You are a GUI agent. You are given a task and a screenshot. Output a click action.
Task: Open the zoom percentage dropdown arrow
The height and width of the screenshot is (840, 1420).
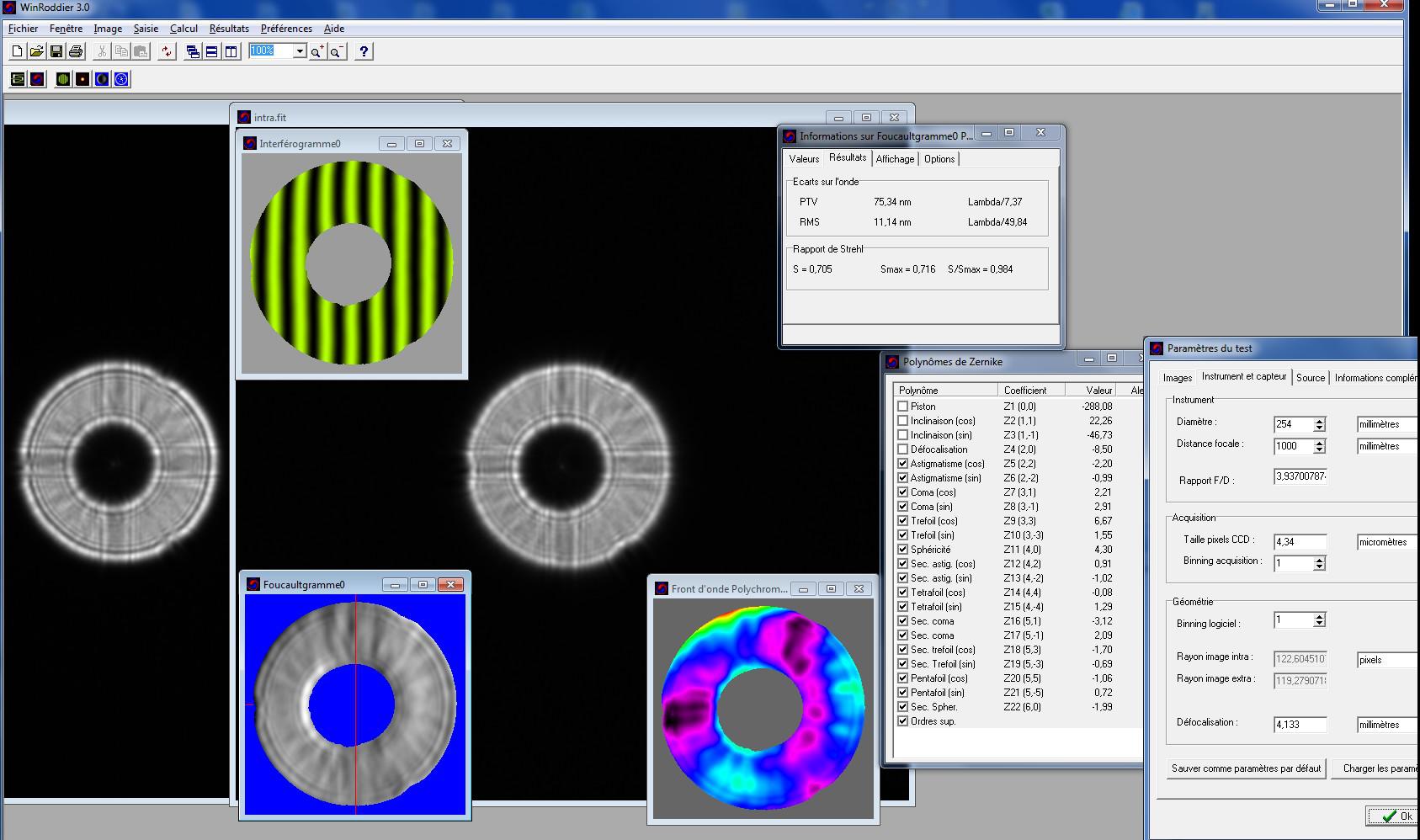300,51
